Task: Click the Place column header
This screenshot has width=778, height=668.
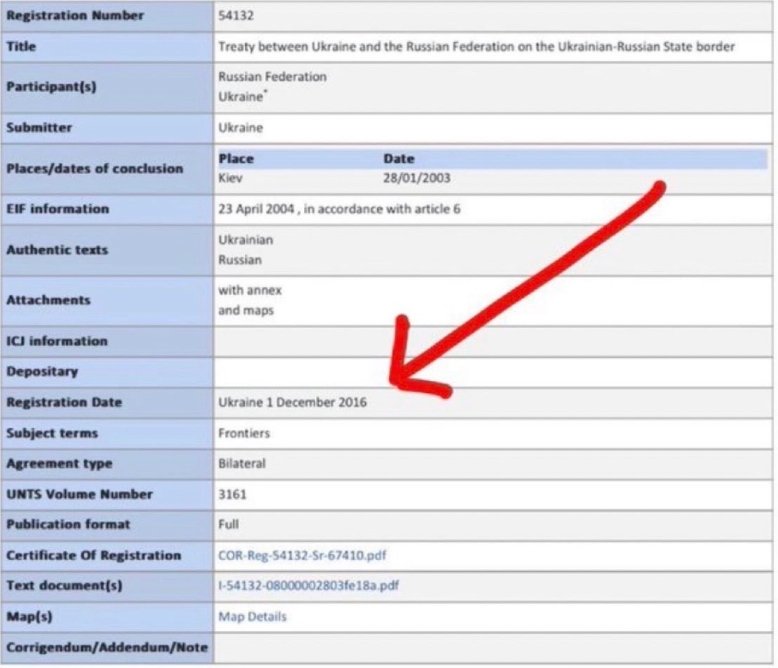Action: pos(236,159)
